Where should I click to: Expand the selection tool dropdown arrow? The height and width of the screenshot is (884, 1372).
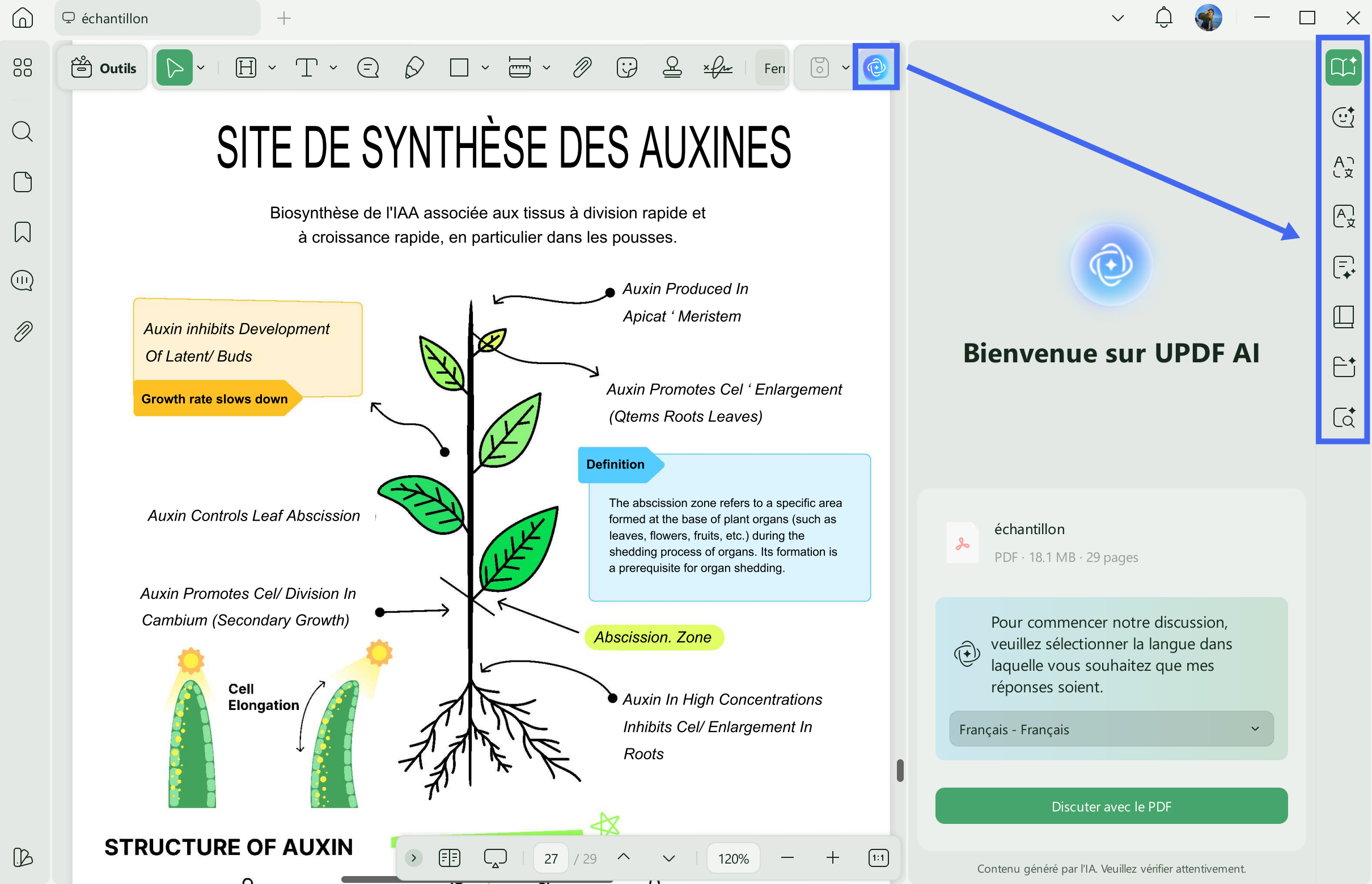(201, 67)
